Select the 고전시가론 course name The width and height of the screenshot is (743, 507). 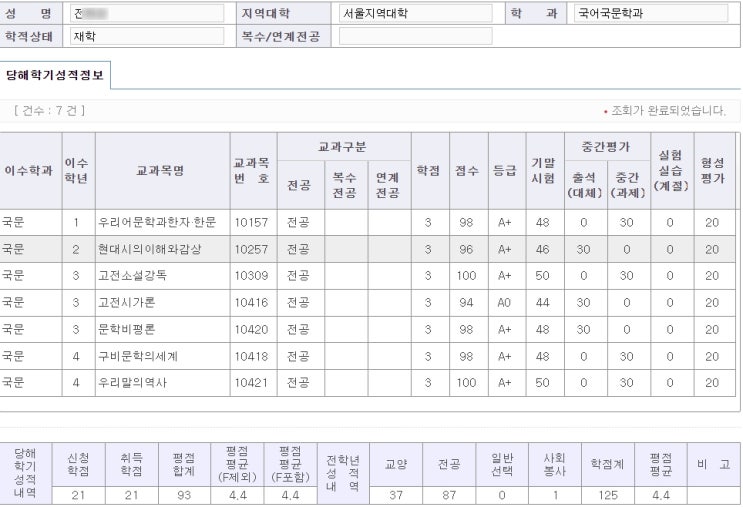pyautogui.click(x=126, y=302)
